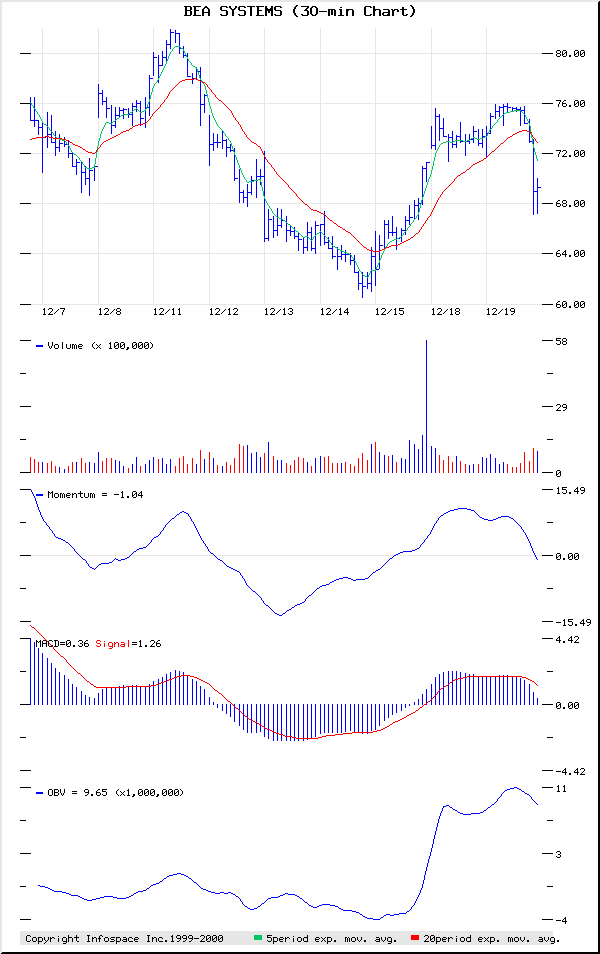Screen dimensions: 600x954
Task: Click the tallest volume spike bar
Action: tap(426, 406)
